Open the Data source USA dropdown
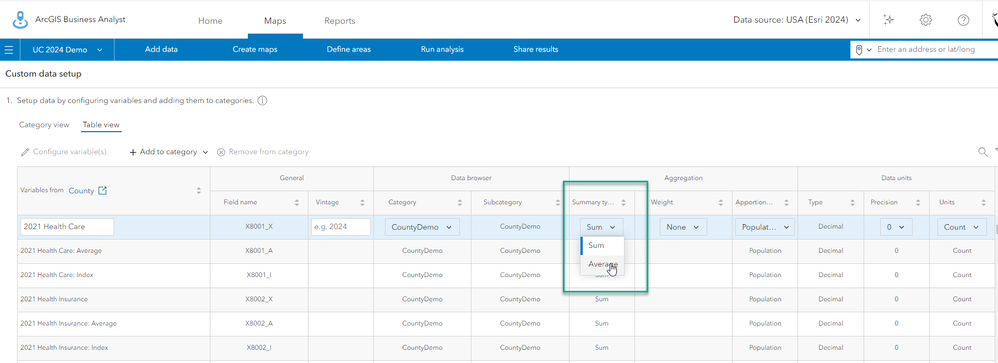Image resolution: width=998 pixels, height=363 pixels. coord(797,20)
